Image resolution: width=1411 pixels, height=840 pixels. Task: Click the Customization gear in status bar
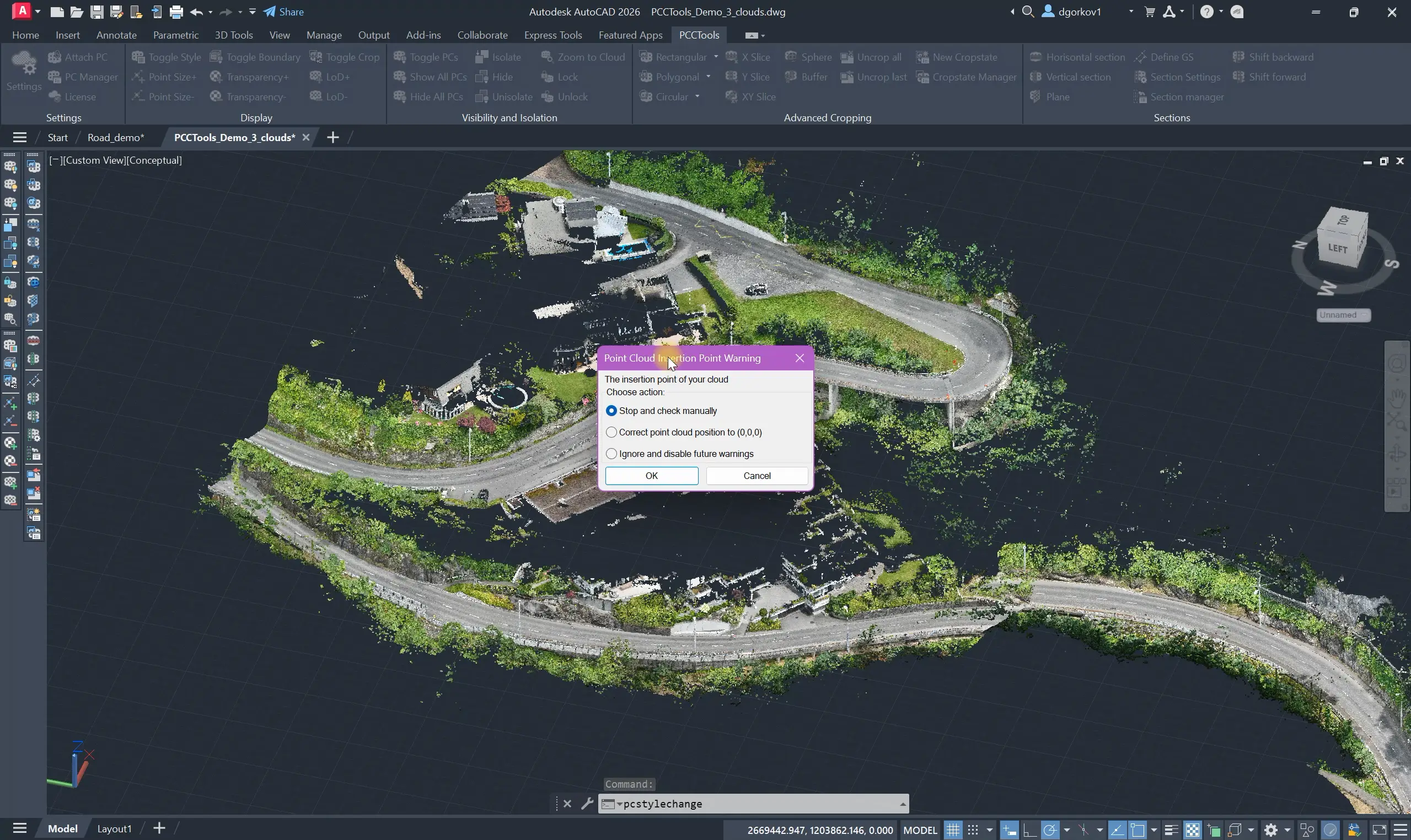pyautogui.click(x=1271, y=830)
